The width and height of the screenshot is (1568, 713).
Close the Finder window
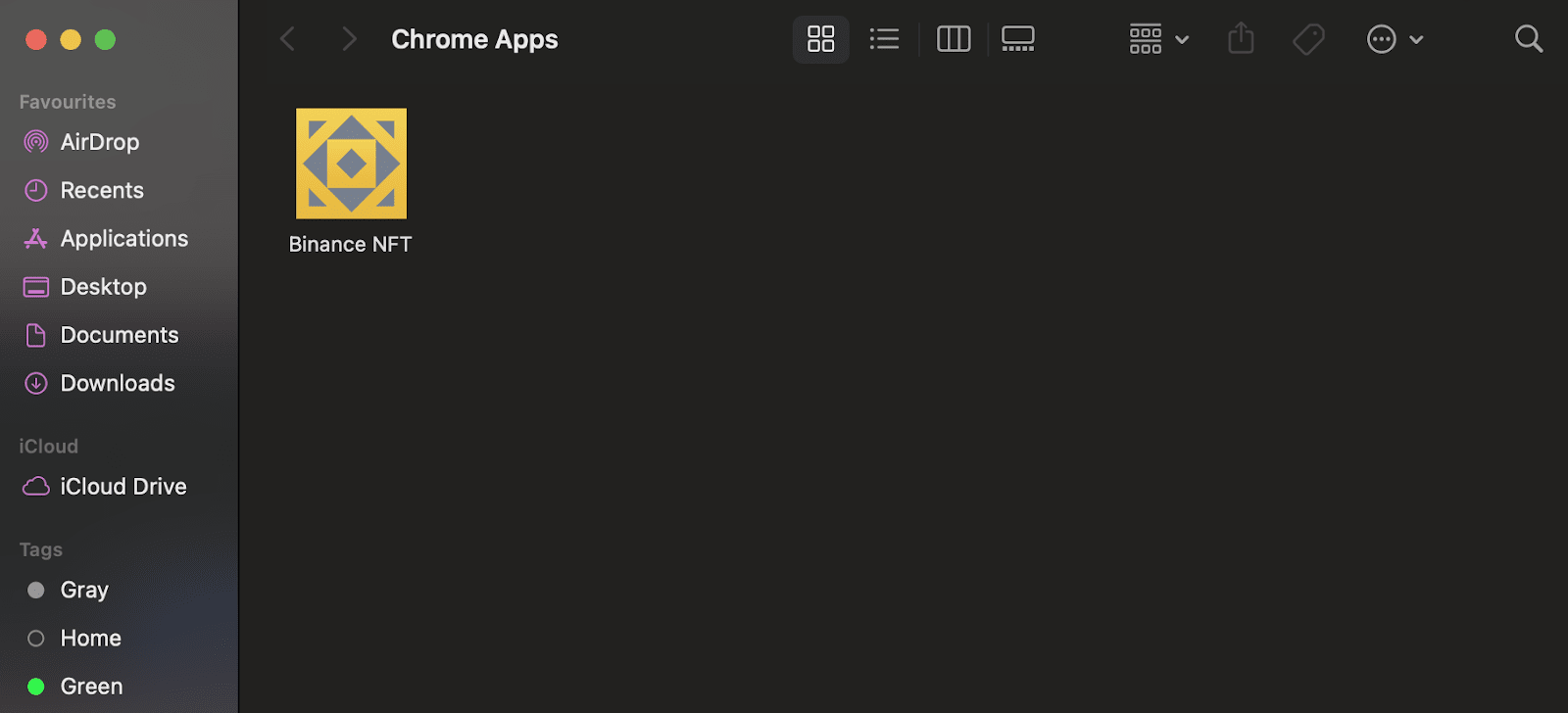[x=36, y=39]
